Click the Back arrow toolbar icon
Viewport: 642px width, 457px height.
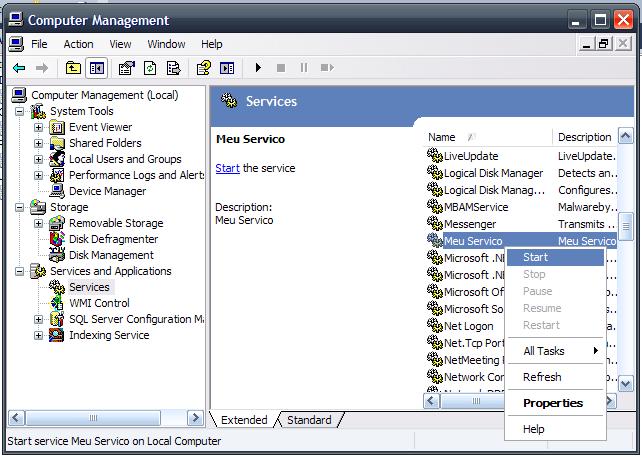pyautogui.click(x=18, y=68)
